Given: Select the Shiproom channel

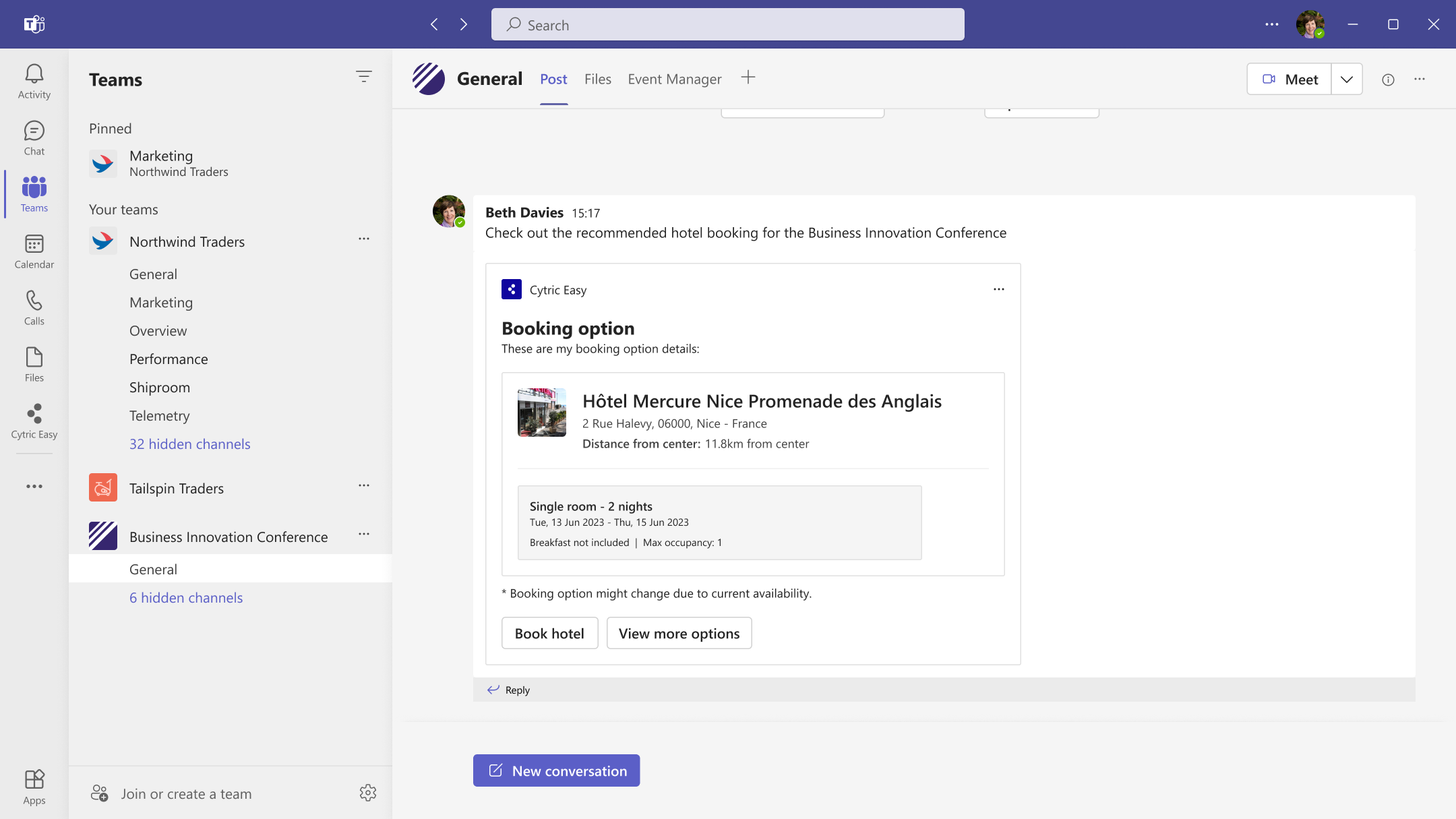Looking at the screenshot, I should [159, 387].
